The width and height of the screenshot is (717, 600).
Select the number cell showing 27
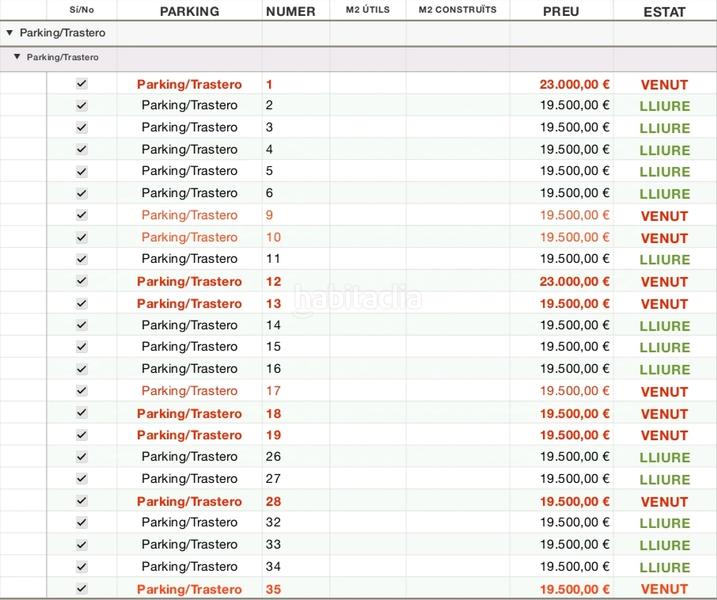coord(274,479)
